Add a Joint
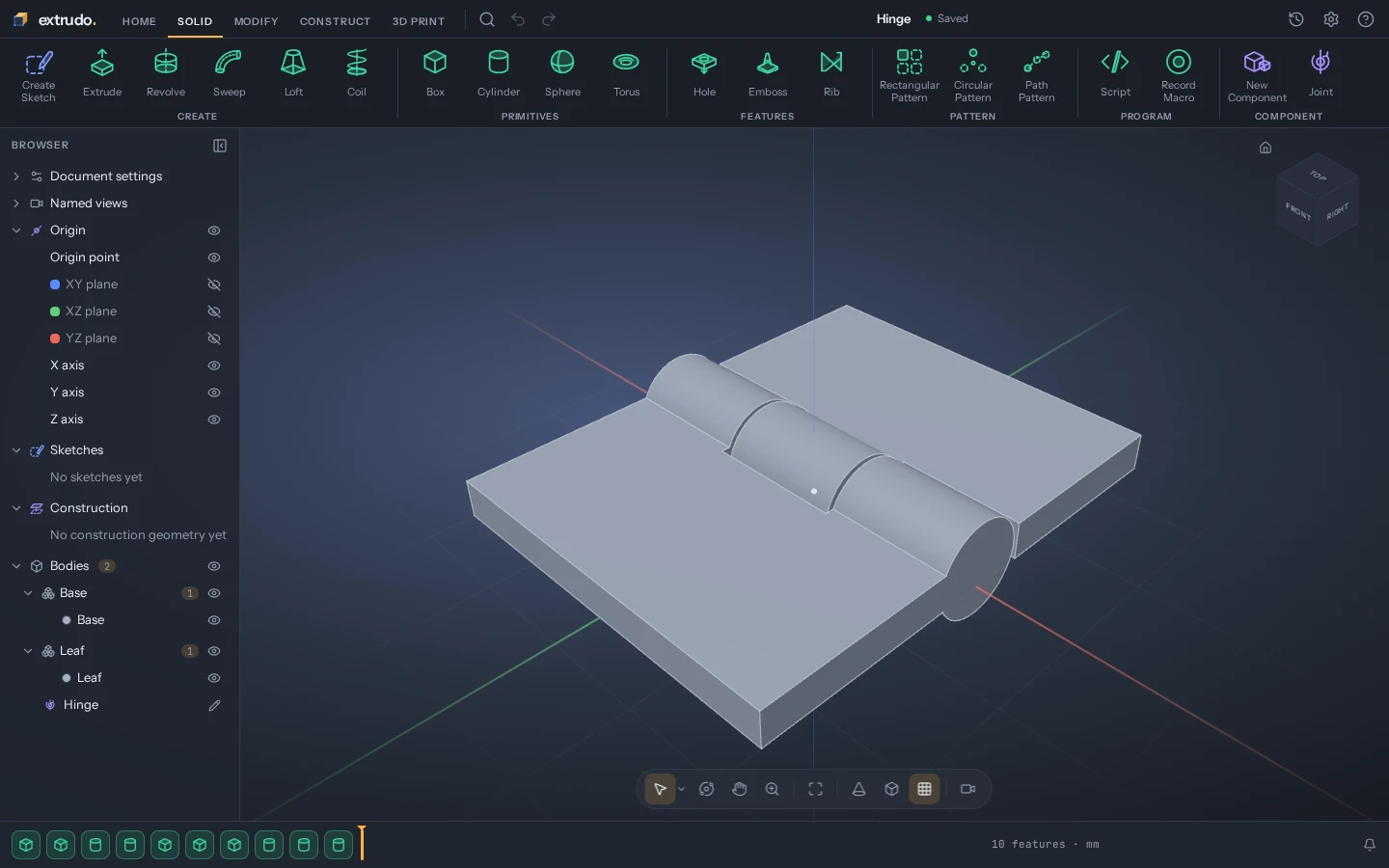1389x868 pixels. coord(1321,76)
